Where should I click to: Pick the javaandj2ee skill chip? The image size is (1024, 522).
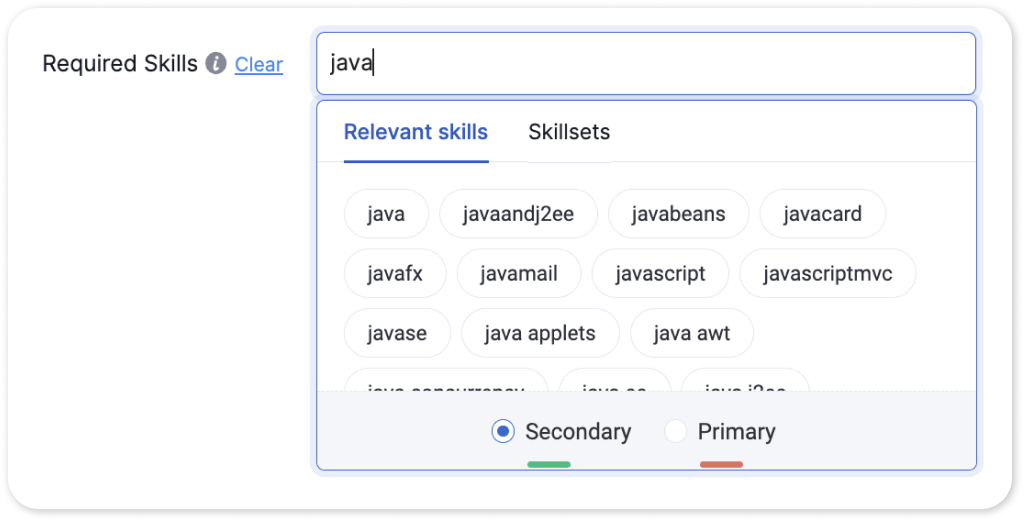tap(518, 214)
